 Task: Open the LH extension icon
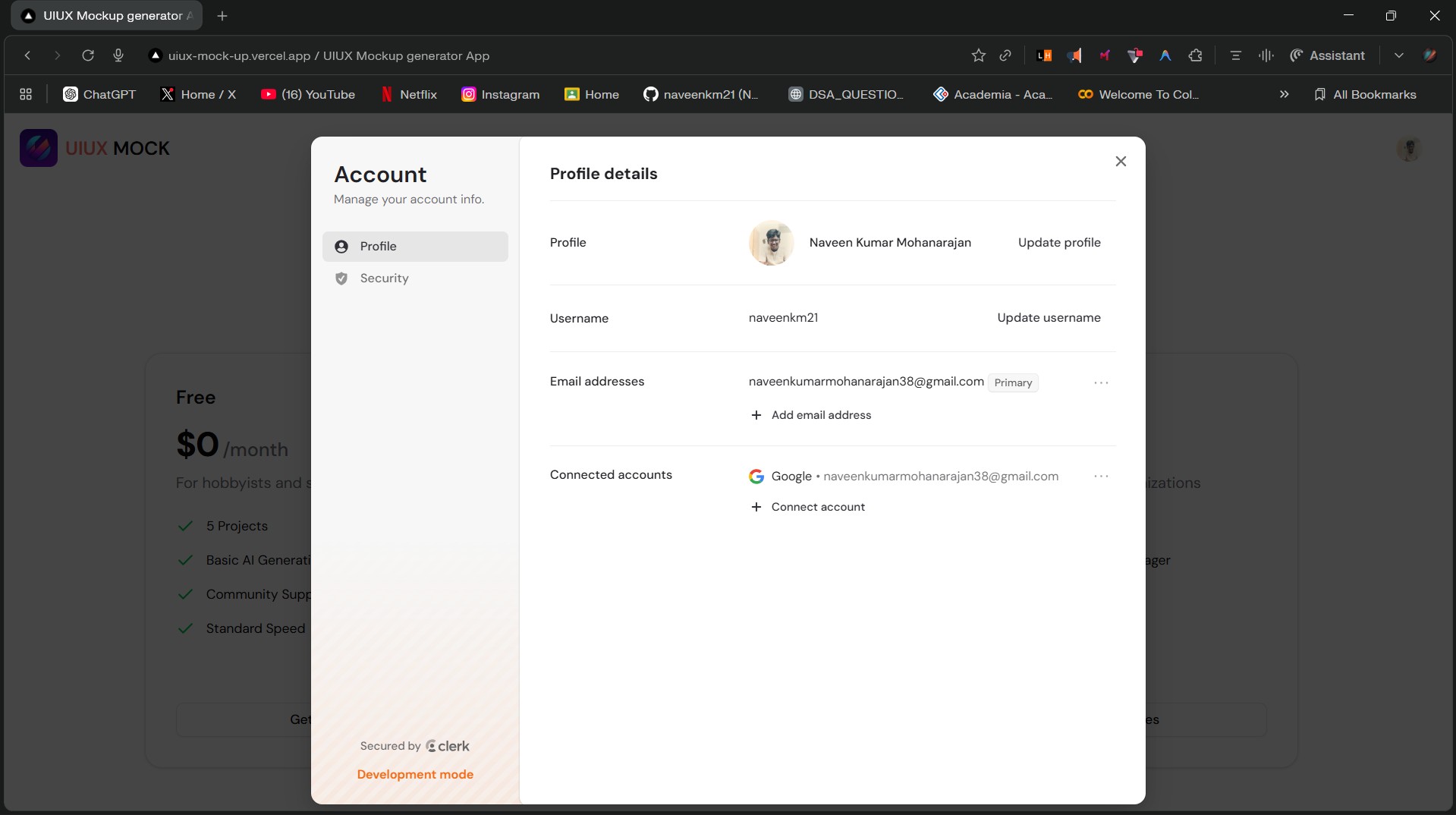click(1044, 55)
